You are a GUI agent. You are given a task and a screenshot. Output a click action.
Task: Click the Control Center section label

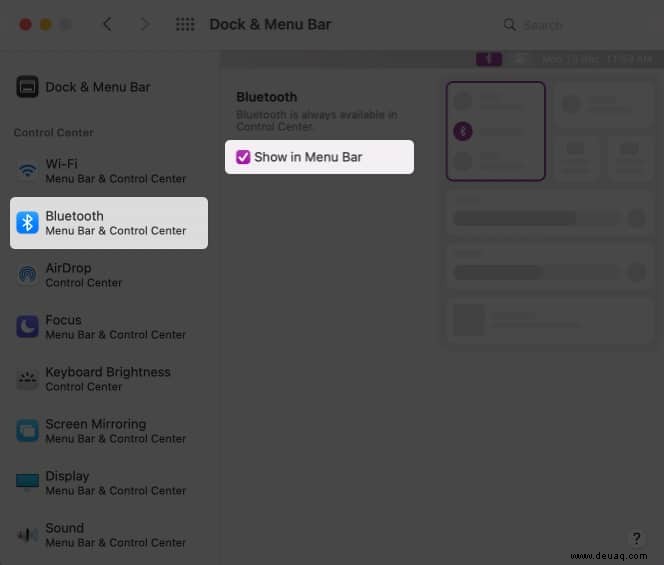point(53,133)
